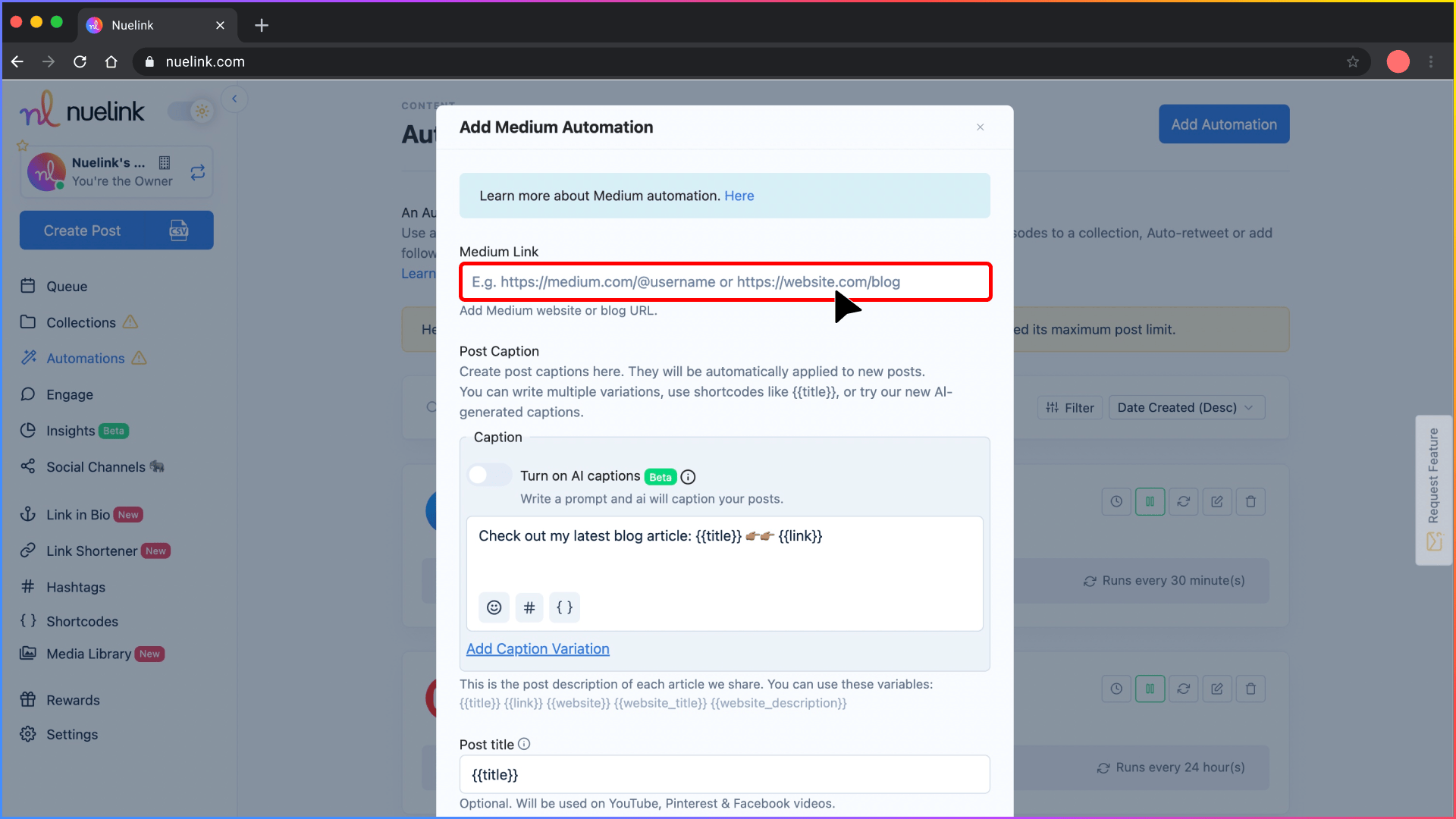The width and height of the screenshot is (1456, 819).
Task: Delete the automation running every 30 minutes
Action: tap(1250, 501)
